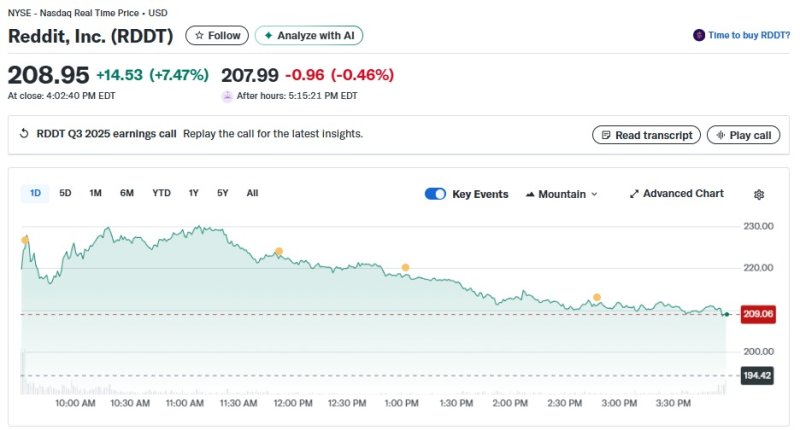Select the 1D time range tab

tap(35, 193)
